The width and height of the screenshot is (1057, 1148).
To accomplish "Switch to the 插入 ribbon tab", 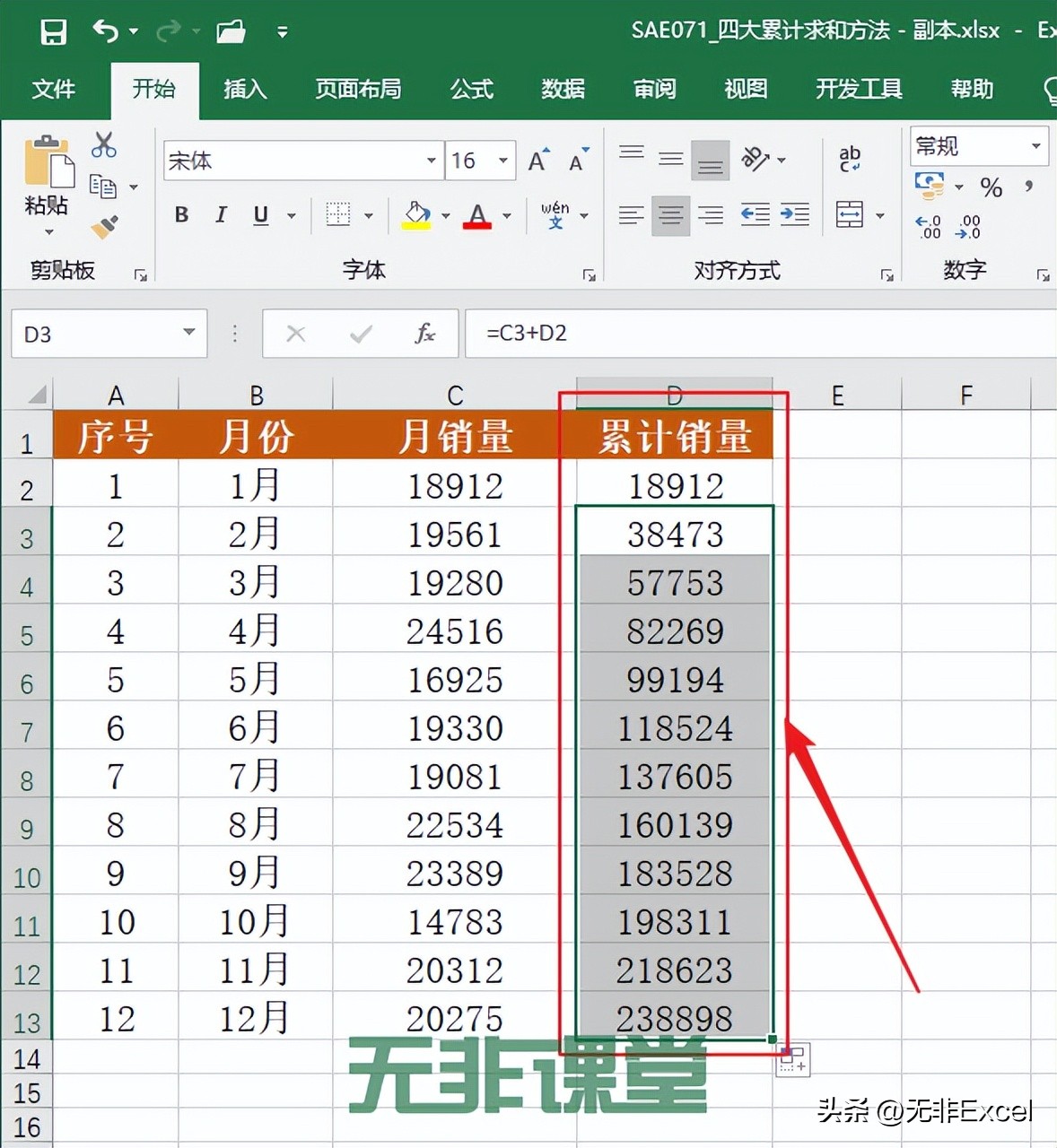I will click(245, 90).
